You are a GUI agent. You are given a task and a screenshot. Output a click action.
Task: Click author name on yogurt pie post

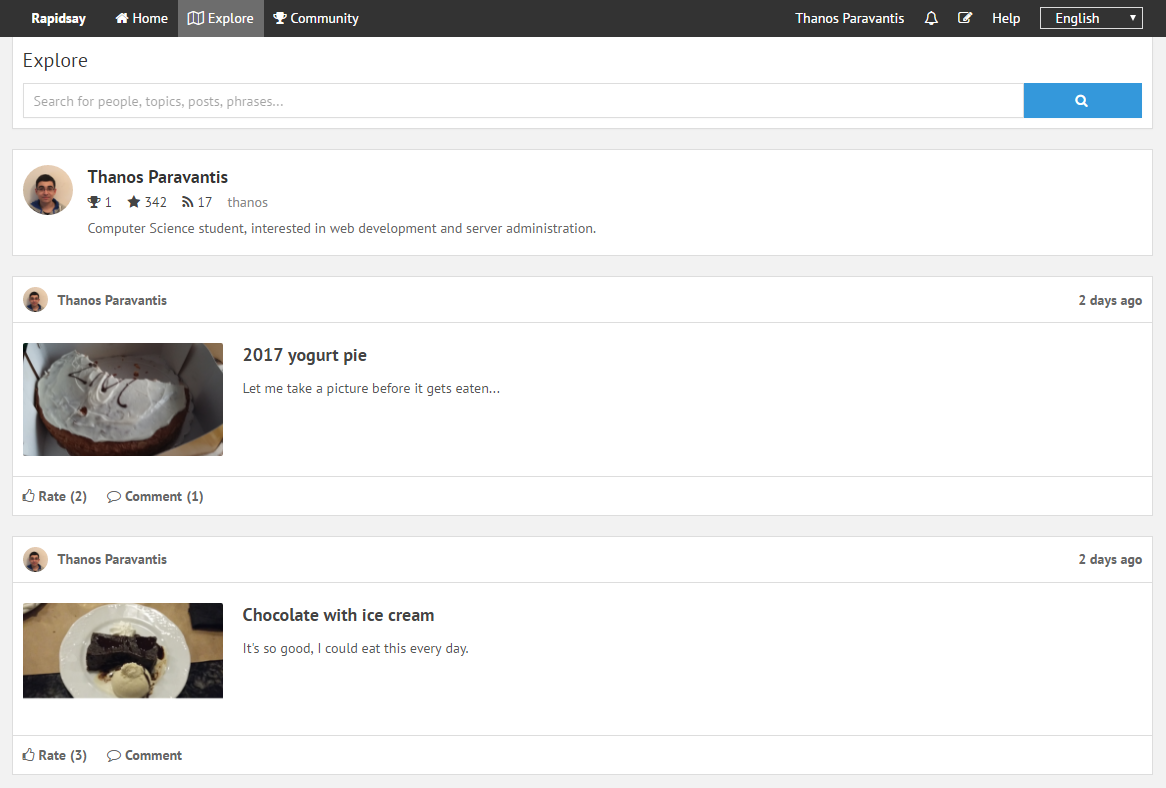click(x=112, y=300)
